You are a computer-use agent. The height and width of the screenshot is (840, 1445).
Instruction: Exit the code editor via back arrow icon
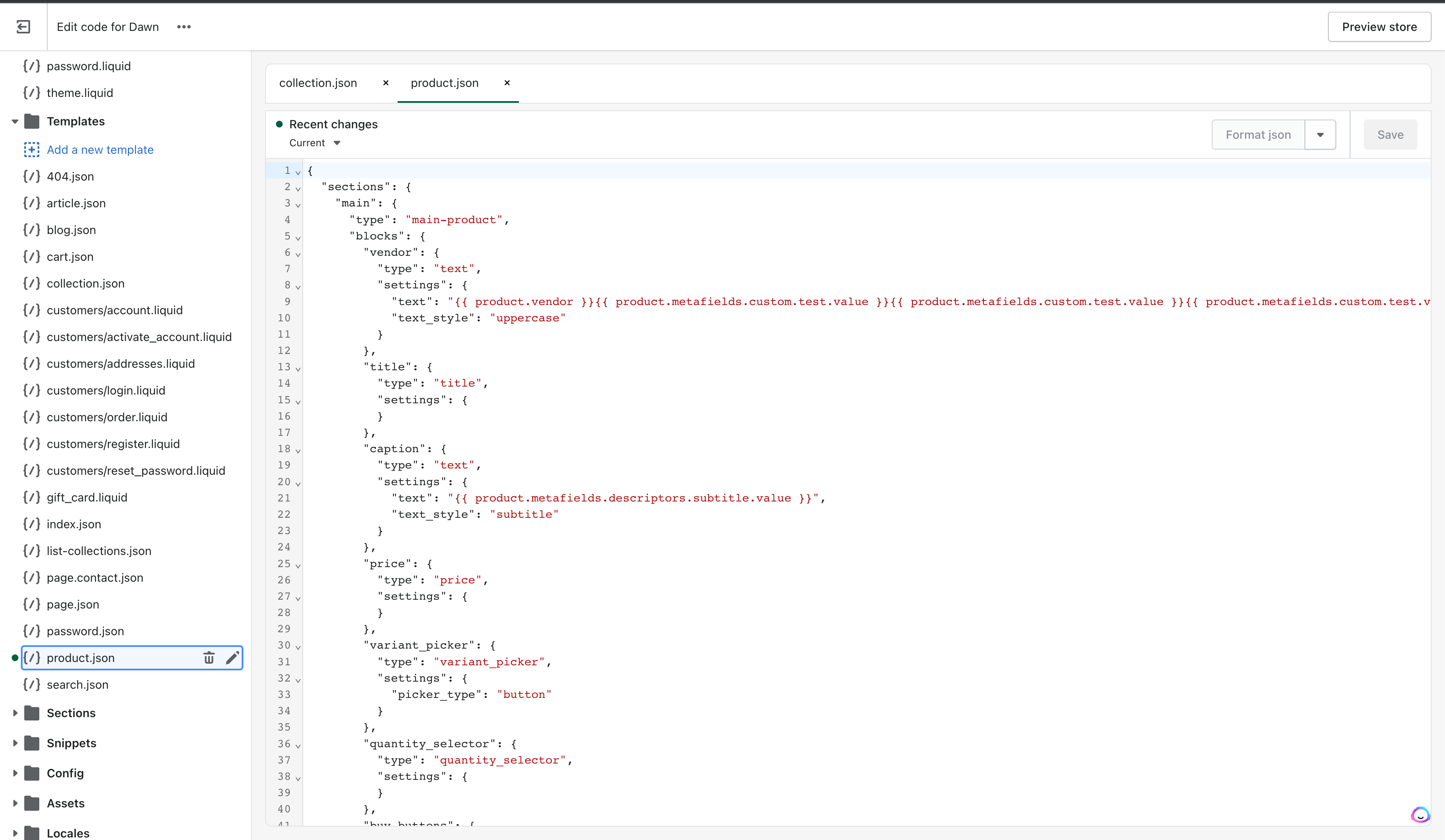(x=23, y=26)
